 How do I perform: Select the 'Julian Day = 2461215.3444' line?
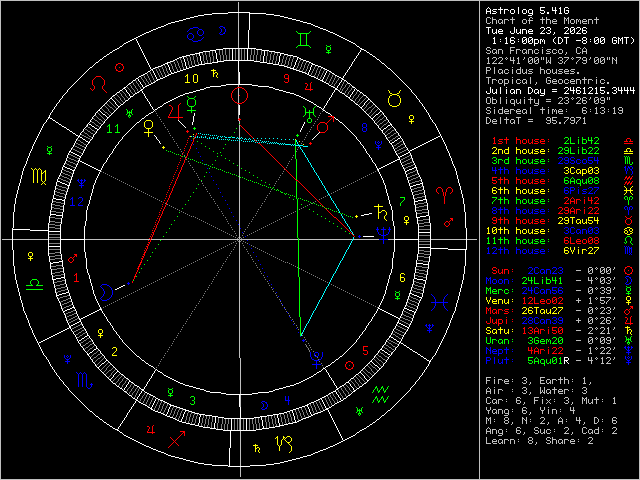(x=560, y=91)
